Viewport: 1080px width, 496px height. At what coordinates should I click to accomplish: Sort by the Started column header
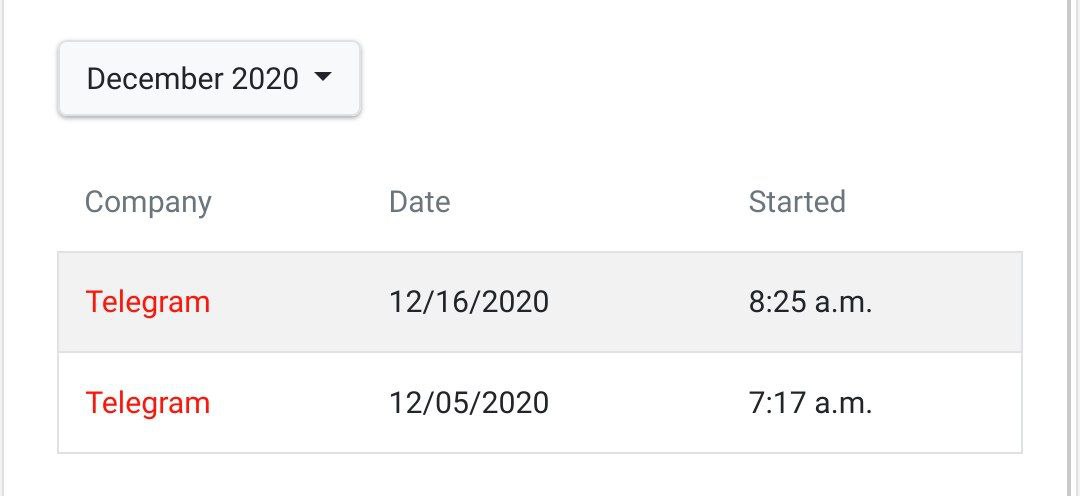pos(797,202)
